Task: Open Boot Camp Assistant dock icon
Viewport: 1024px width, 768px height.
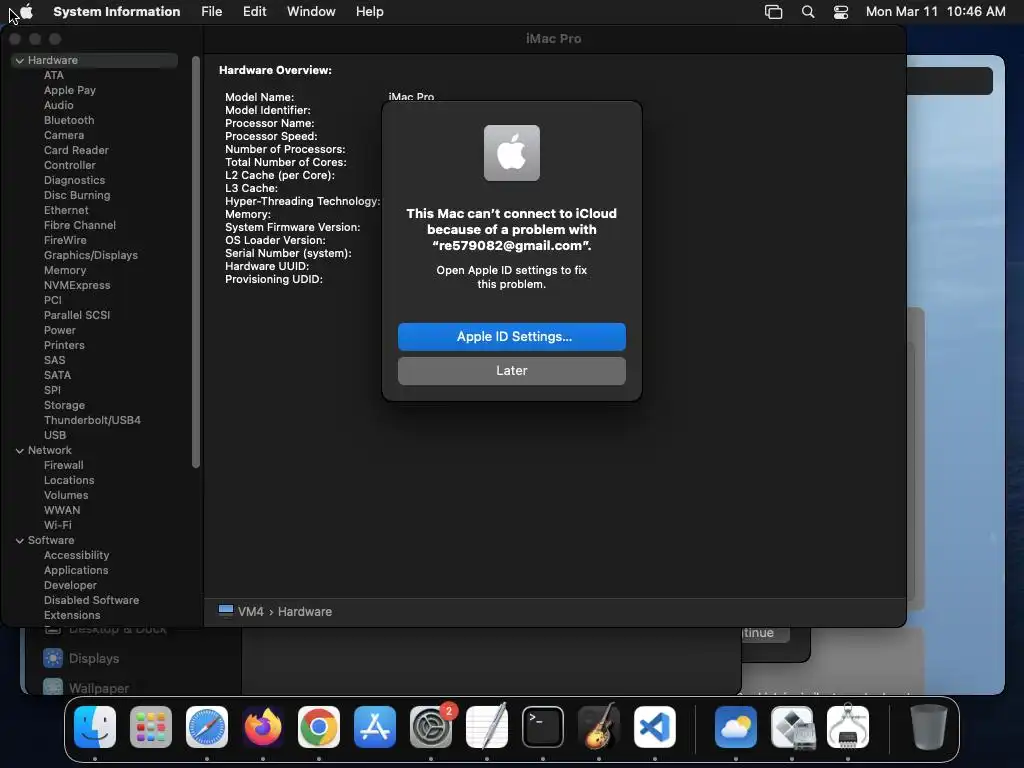Action: [x=792, y=727]
